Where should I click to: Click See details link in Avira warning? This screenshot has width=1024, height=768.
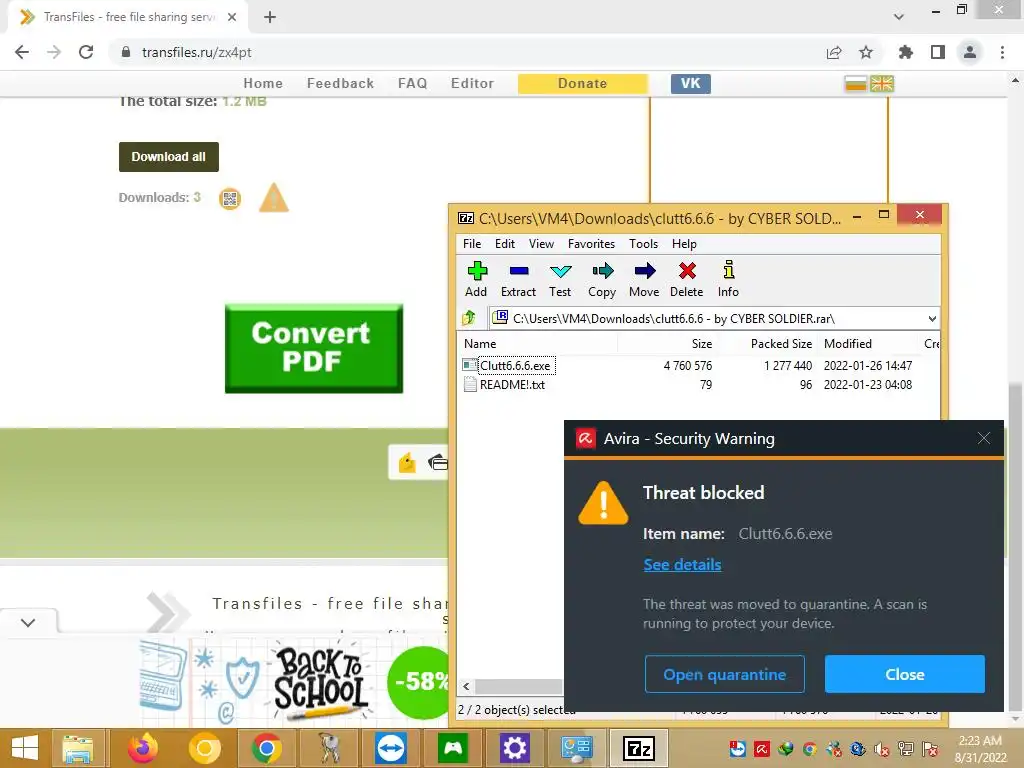pyautogui.click(x=682, y=565)
